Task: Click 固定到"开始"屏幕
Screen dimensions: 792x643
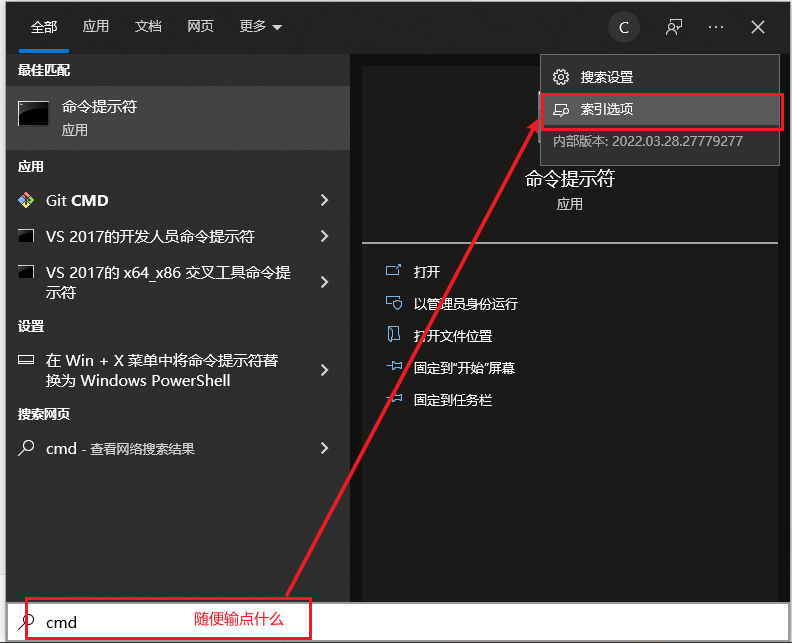Action: (464, 368)
